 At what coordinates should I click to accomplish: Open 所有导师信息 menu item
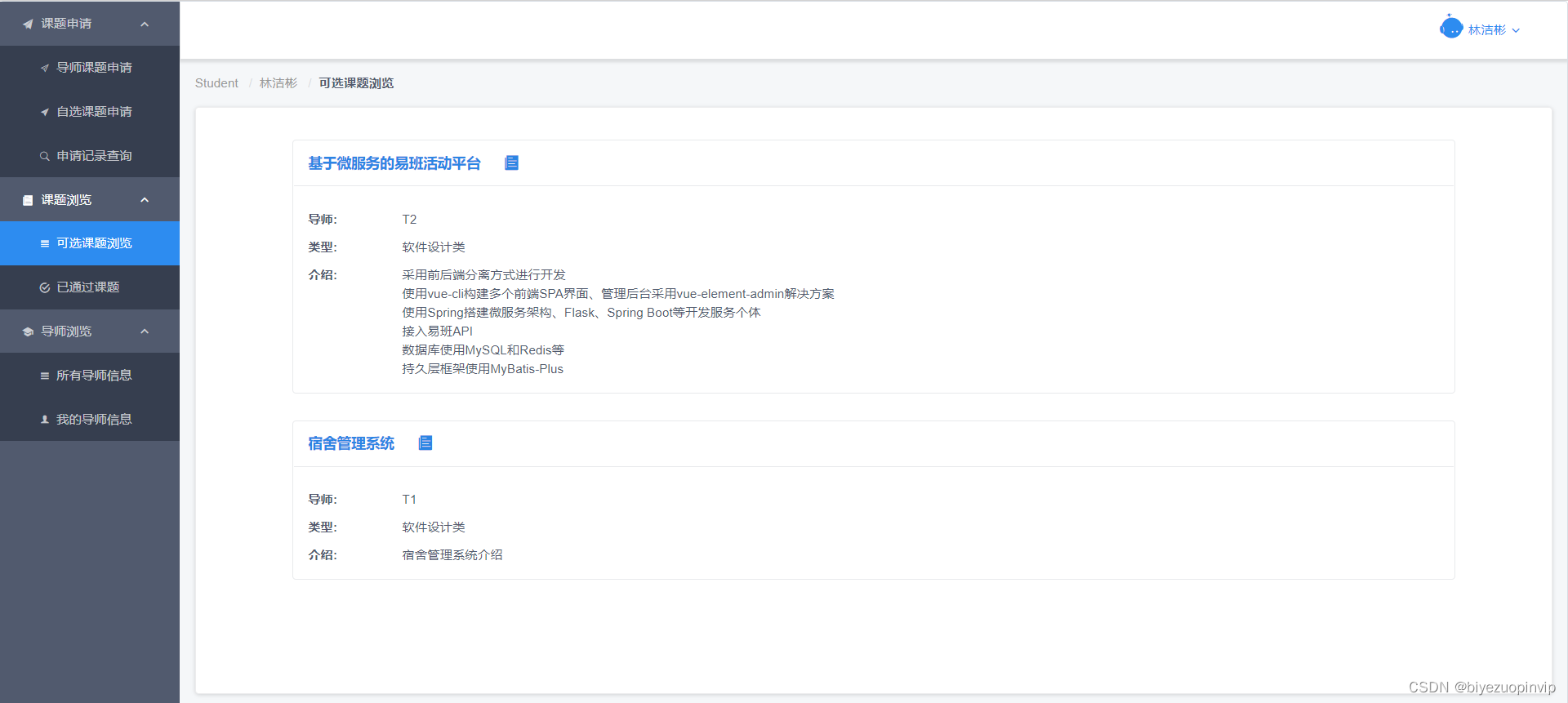click(x=90, y=376)
